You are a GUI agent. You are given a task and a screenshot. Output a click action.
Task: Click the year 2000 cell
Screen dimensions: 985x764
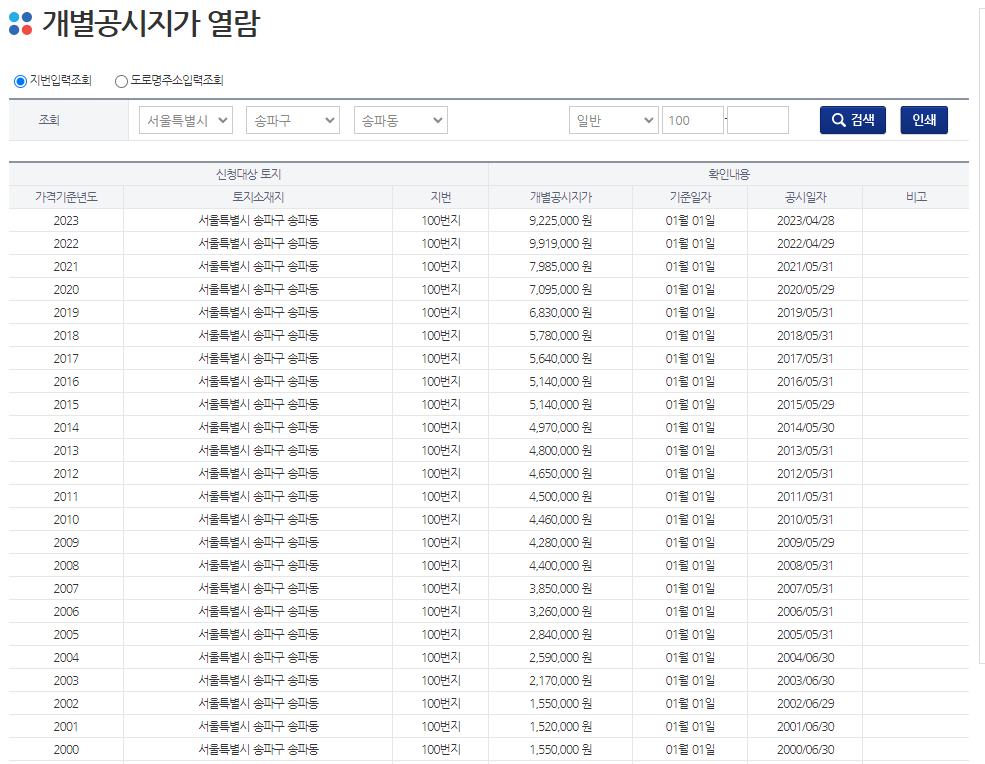click(66, 750)
